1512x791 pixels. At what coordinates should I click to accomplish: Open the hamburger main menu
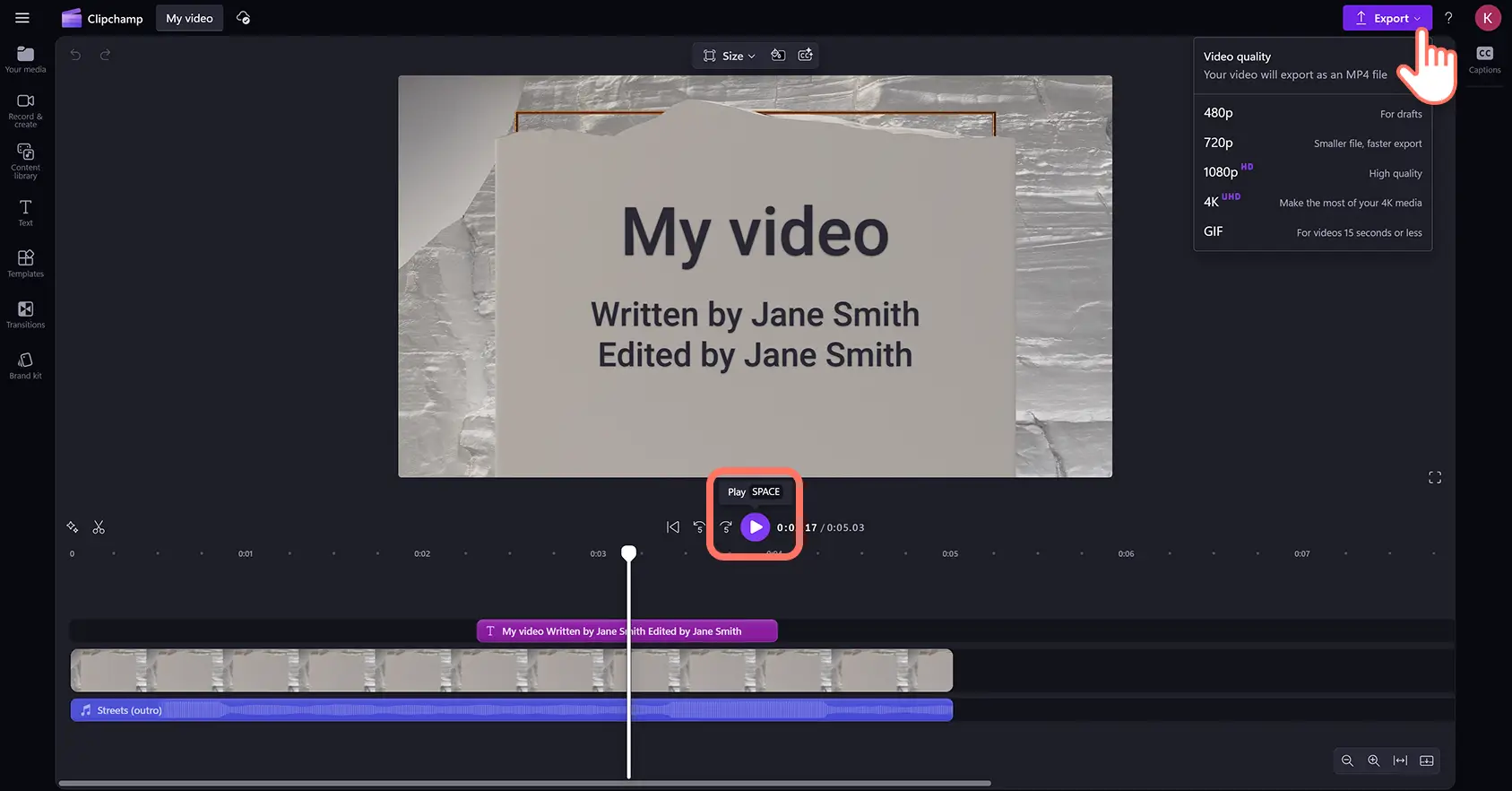[22, 18]
